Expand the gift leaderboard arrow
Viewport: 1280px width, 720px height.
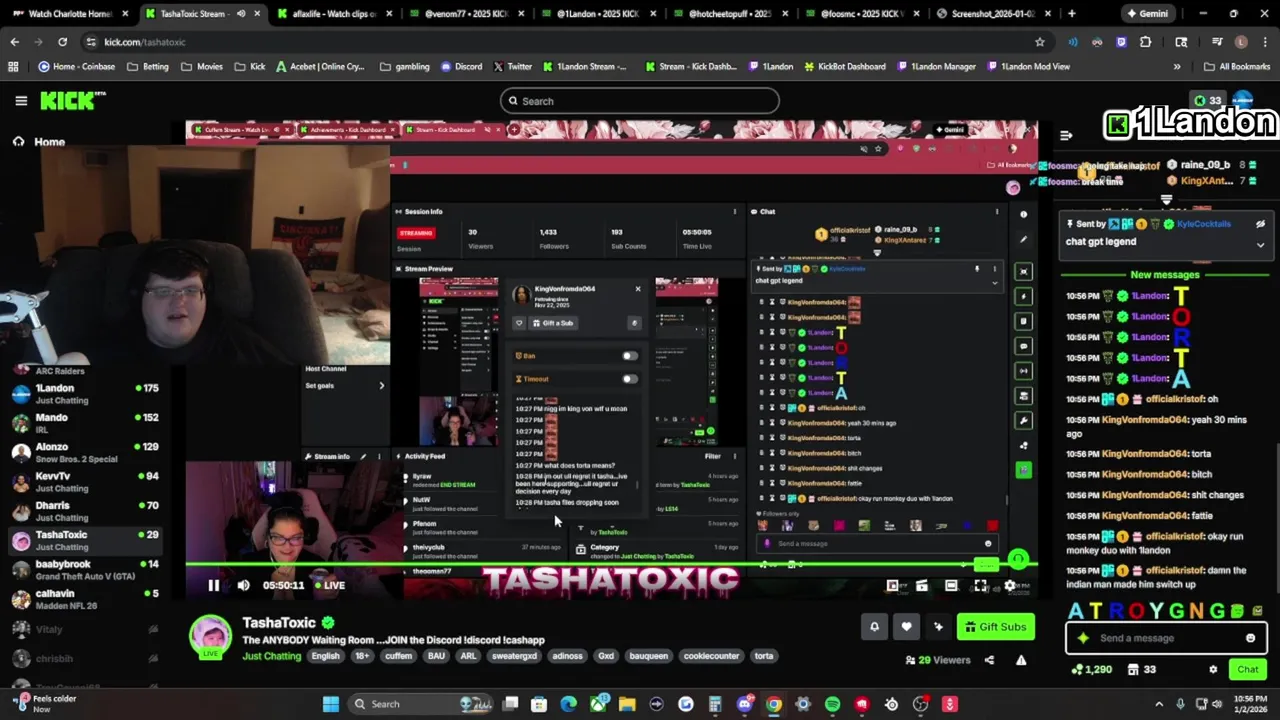tap(1166, 200)
